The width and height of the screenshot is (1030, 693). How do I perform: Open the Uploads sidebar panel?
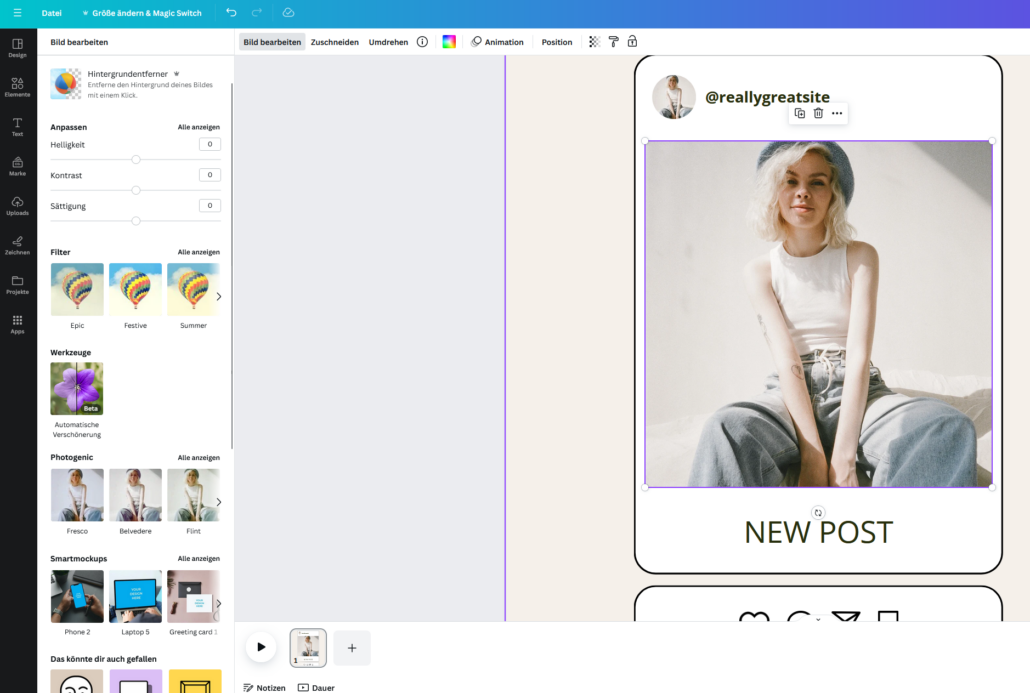[17, 205]
